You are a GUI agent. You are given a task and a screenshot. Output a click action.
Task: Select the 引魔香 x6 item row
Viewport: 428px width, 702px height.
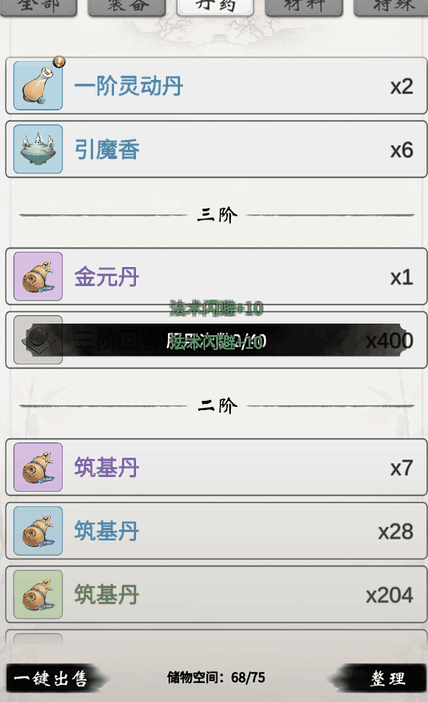pos(216,149)
